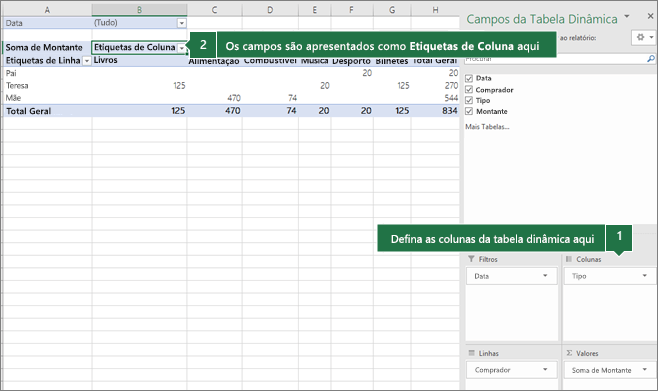Uncheck the Comprador field checkbox

click(x=469, y=89)
